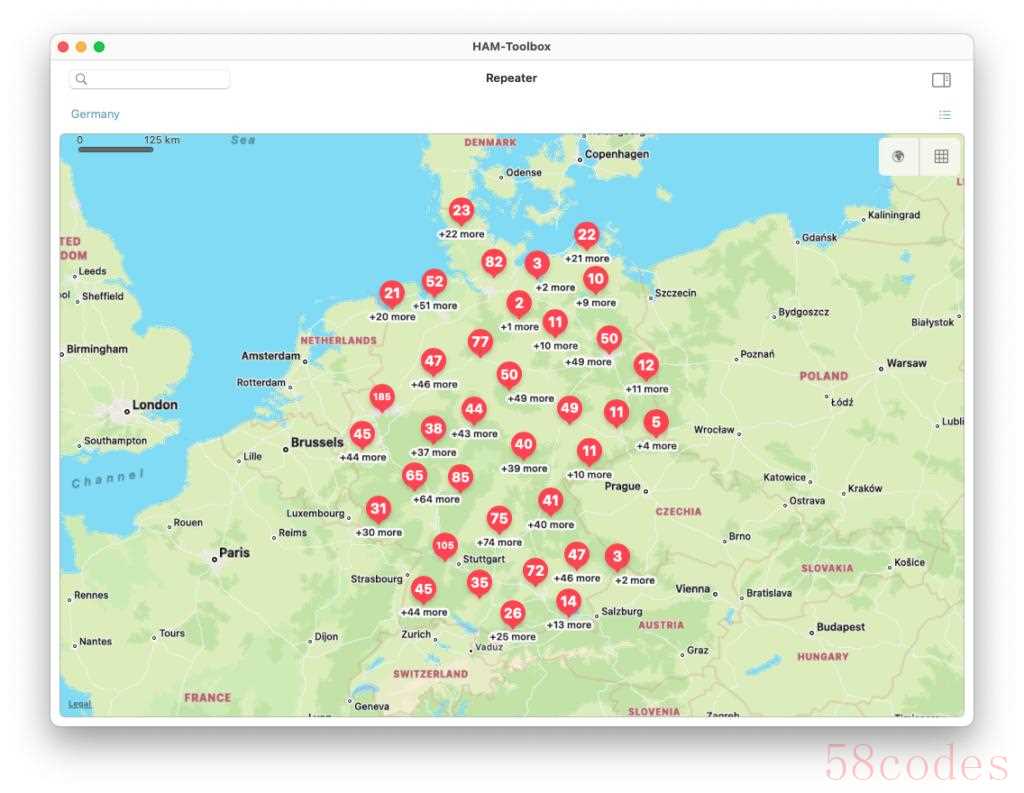1024x793 pixels.
Task: Click the Paris city label
Action: coord(234,553)
